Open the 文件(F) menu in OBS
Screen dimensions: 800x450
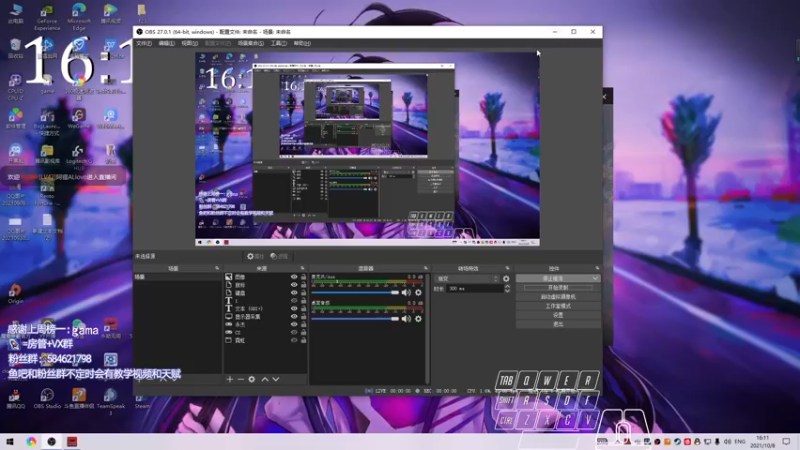tap(143, 43)
